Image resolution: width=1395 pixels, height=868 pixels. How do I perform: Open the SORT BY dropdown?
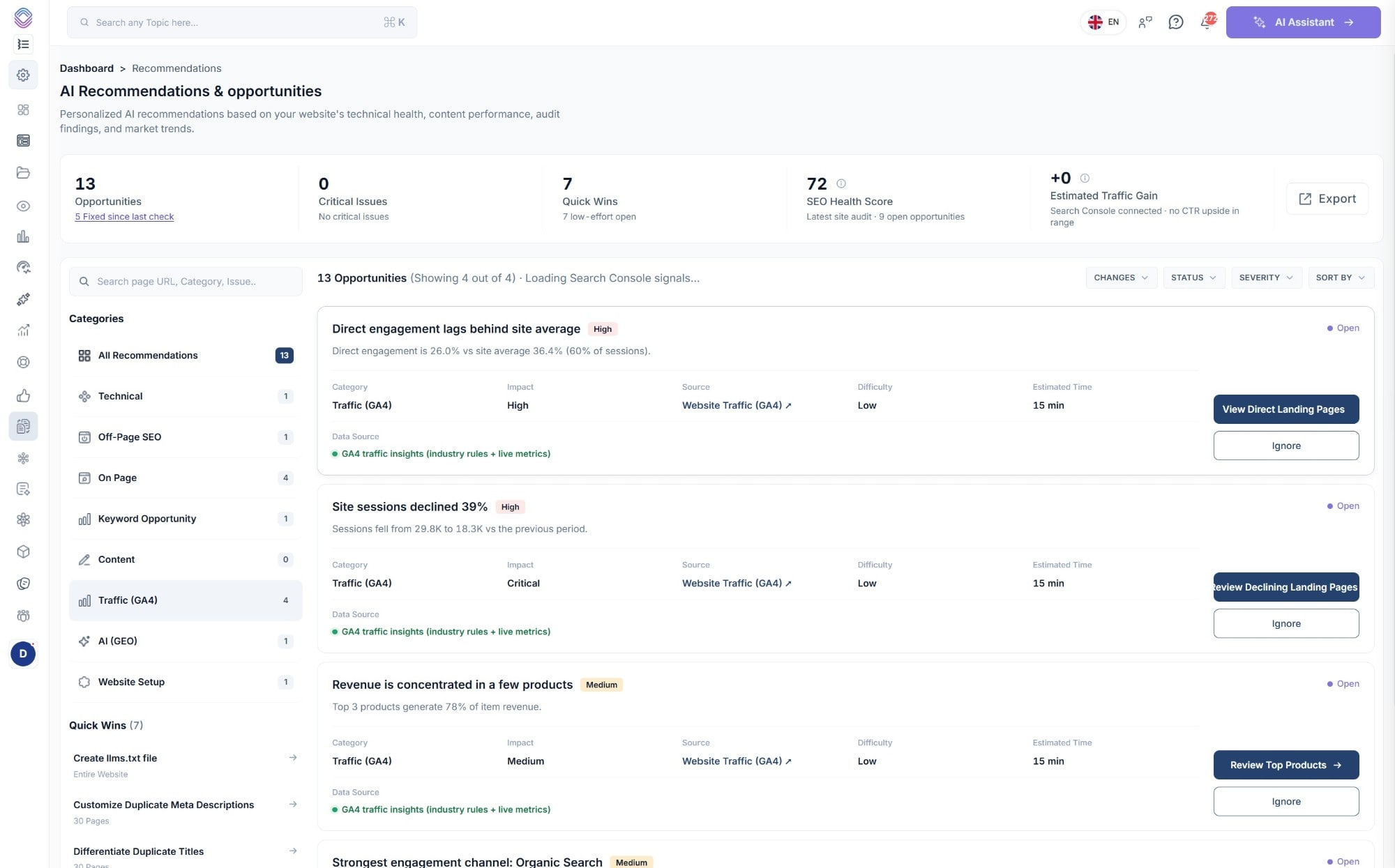[x=1341, y=277]
